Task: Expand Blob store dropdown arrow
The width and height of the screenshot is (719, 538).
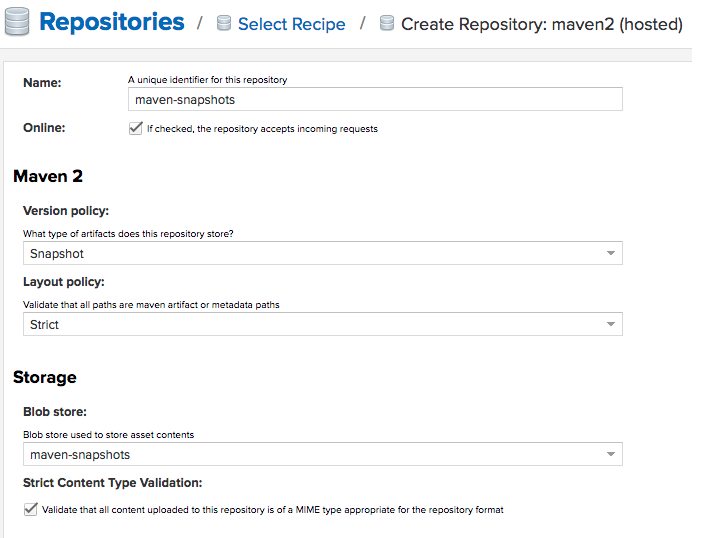Action: (610, 454)
